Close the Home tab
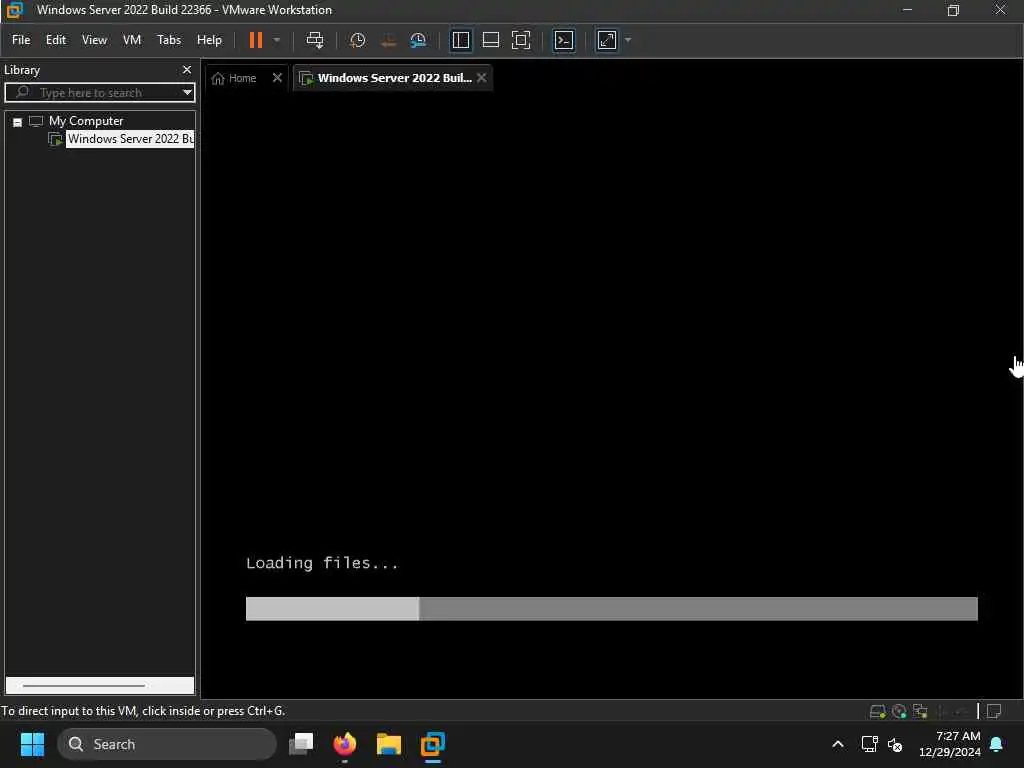The height and width of the screenshot is (768, 1024). [277, 77]
